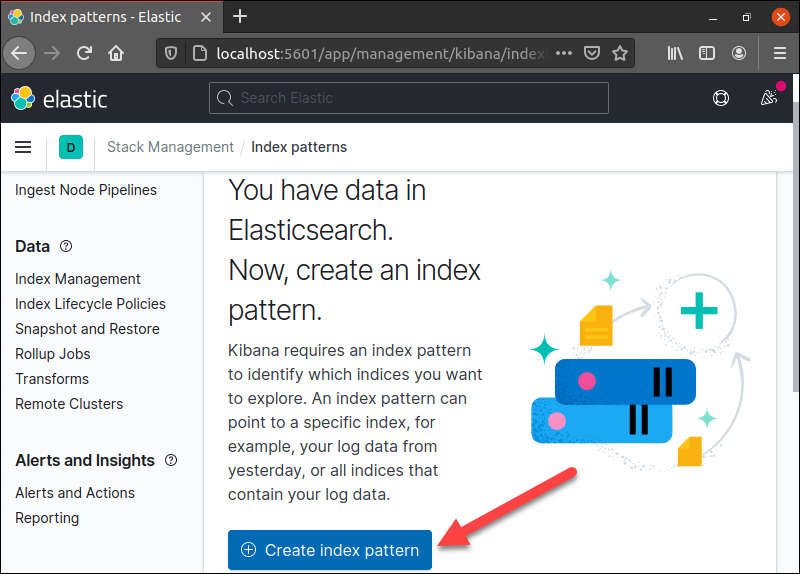800x574 pixels.
Task: Show help for Alerts and Insights
Action: tap(171, 460)
